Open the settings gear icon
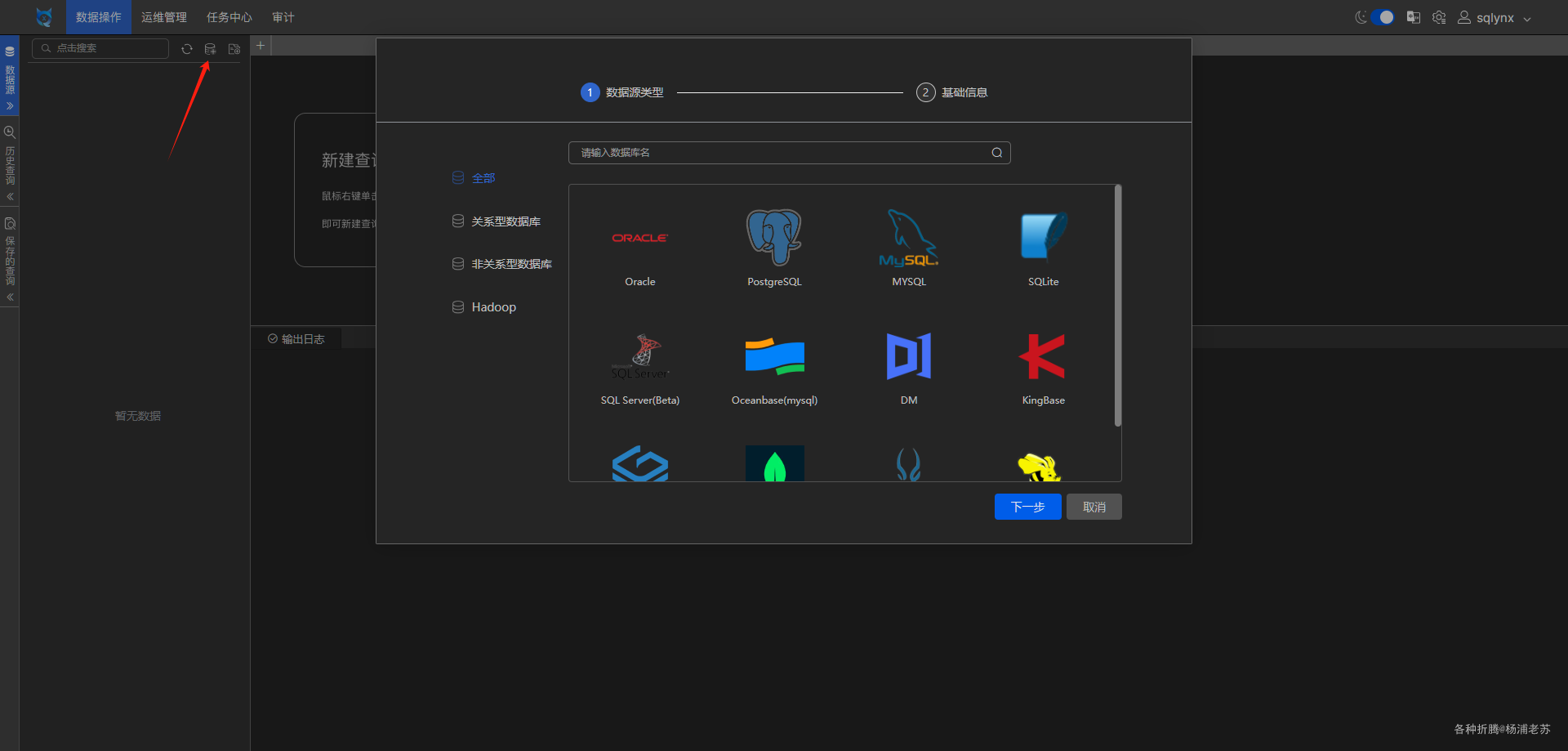Screen dimensions: 1568x751 (x=1439, y=17)
